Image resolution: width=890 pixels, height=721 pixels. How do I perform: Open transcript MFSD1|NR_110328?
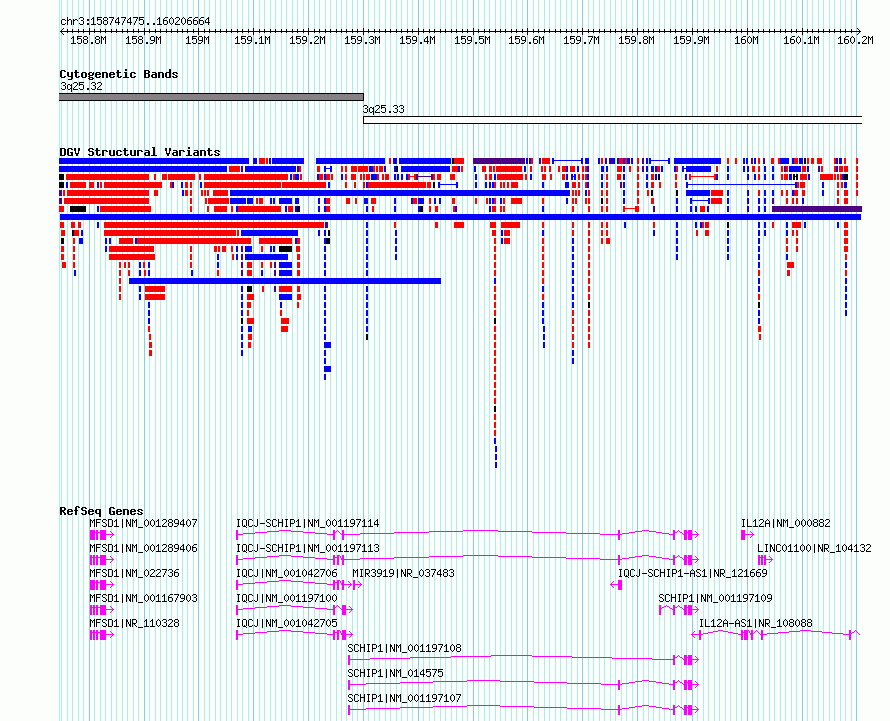[x=135, y=623]
